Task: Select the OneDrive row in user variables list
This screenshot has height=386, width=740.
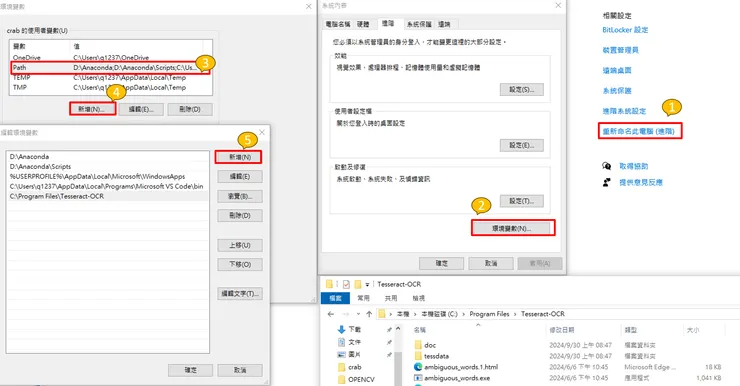Action: click(x=110, y=58)
